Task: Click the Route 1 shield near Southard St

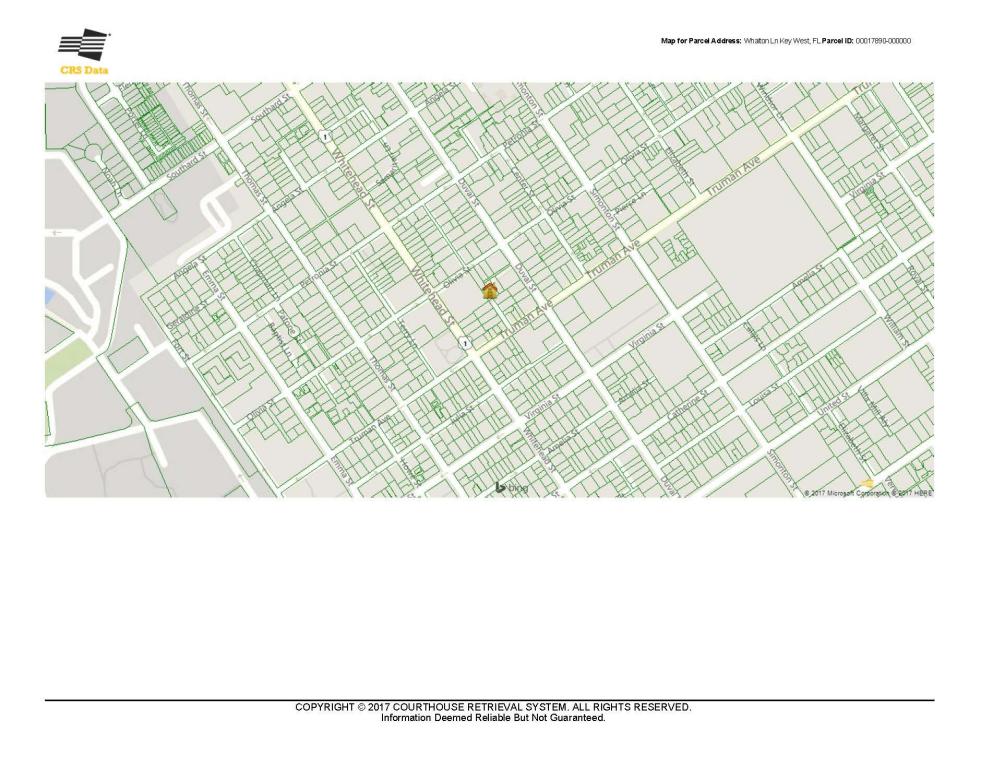Action: [325, 137]
